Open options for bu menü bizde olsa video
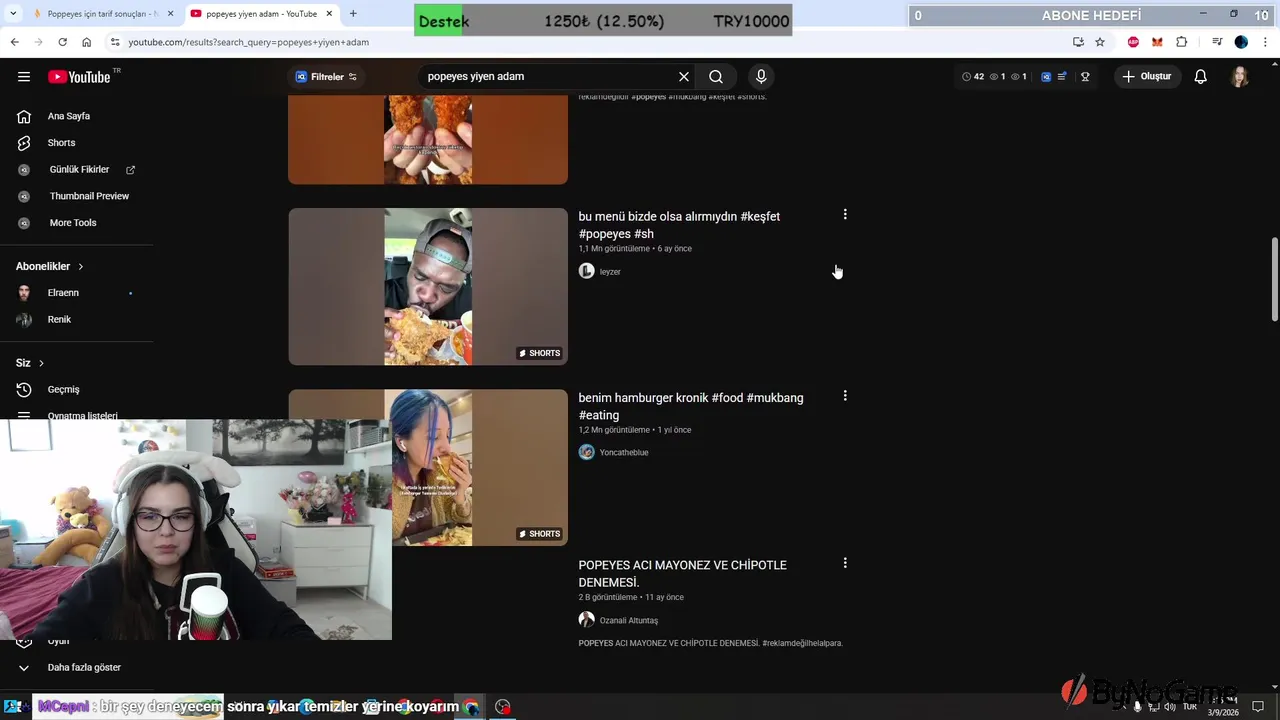The height and width of the screenshot is (720, 1280). click(845, 215)
